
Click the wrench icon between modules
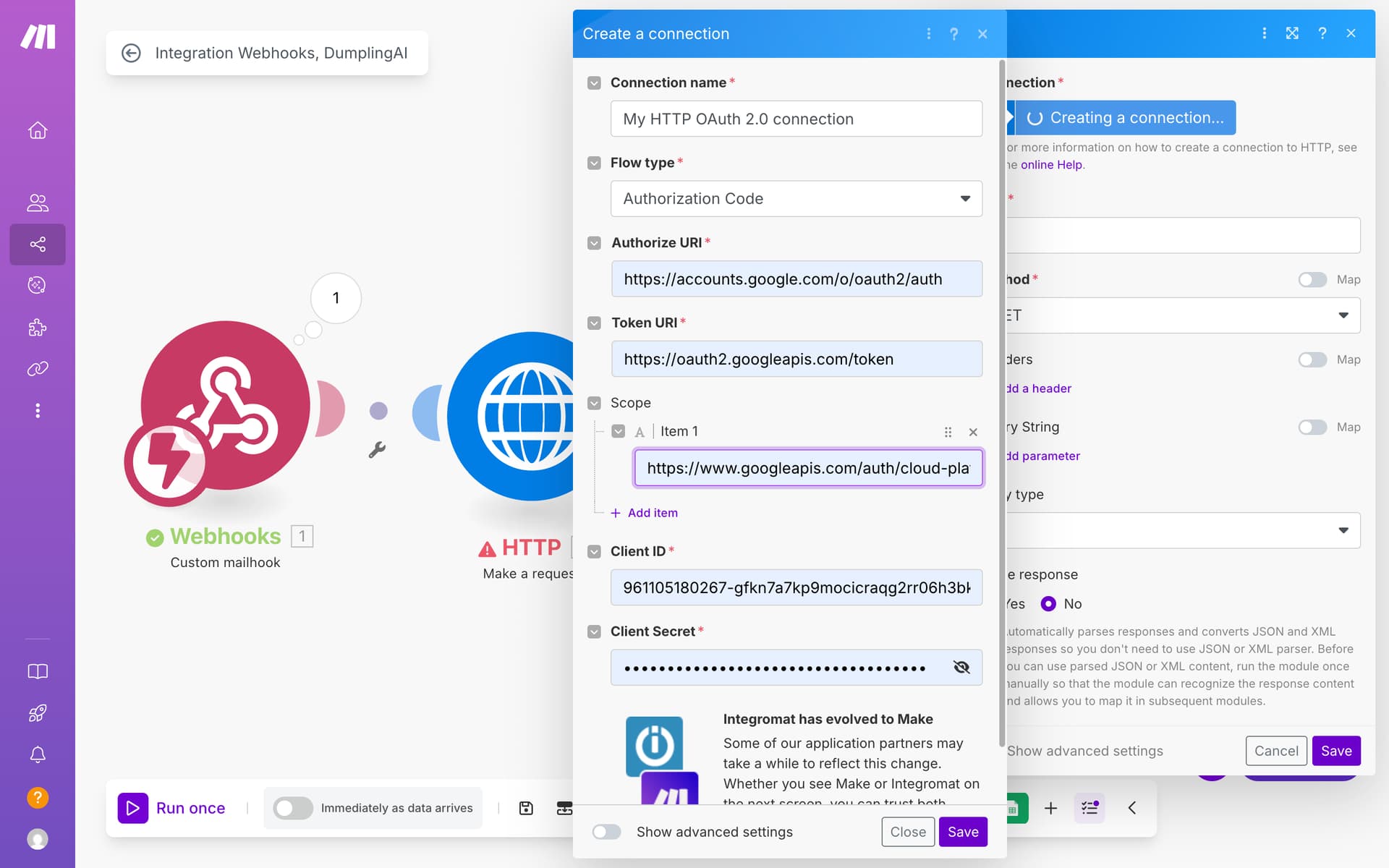click(377, 450)
